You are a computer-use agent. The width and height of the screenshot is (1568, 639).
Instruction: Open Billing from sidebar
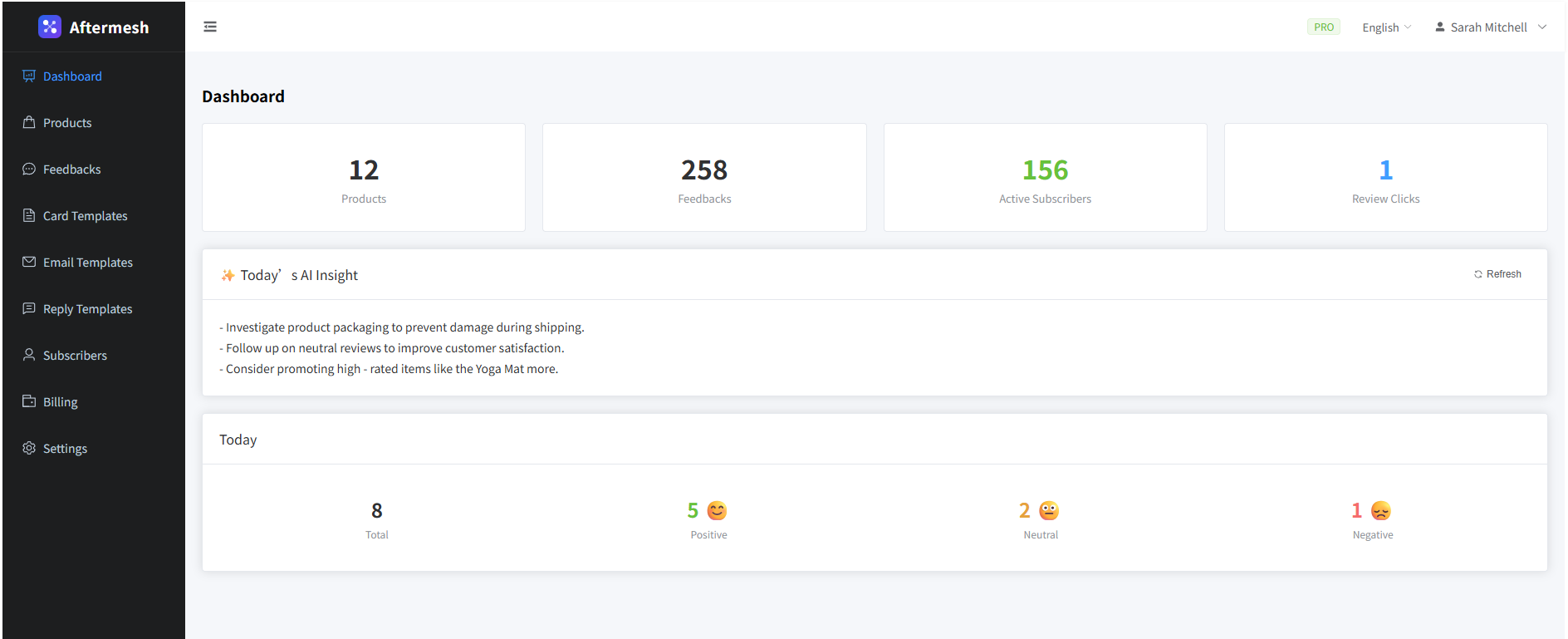[94, 401]
